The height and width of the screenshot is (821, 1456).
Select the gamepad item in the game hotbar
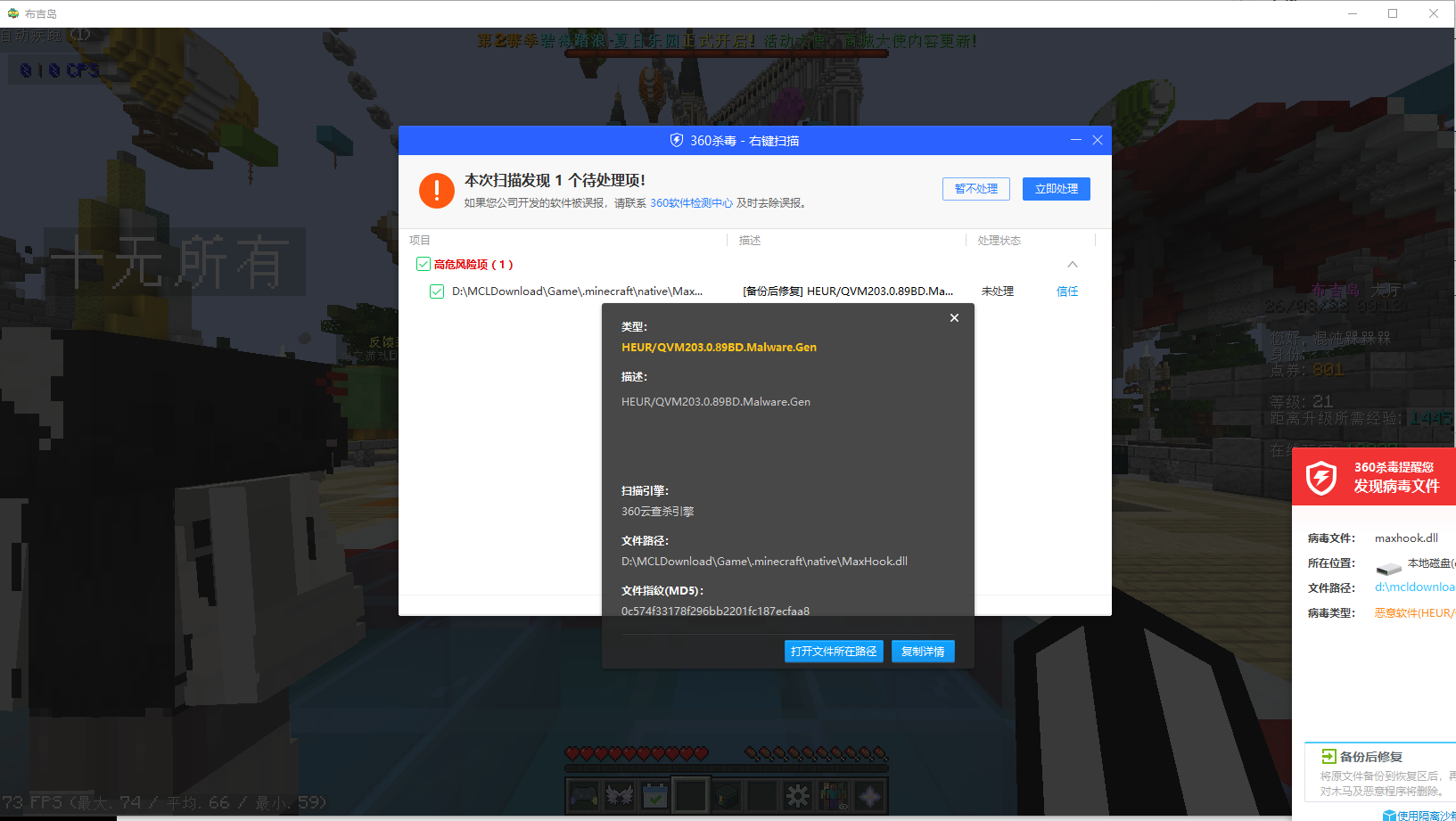tap(584, 795)
